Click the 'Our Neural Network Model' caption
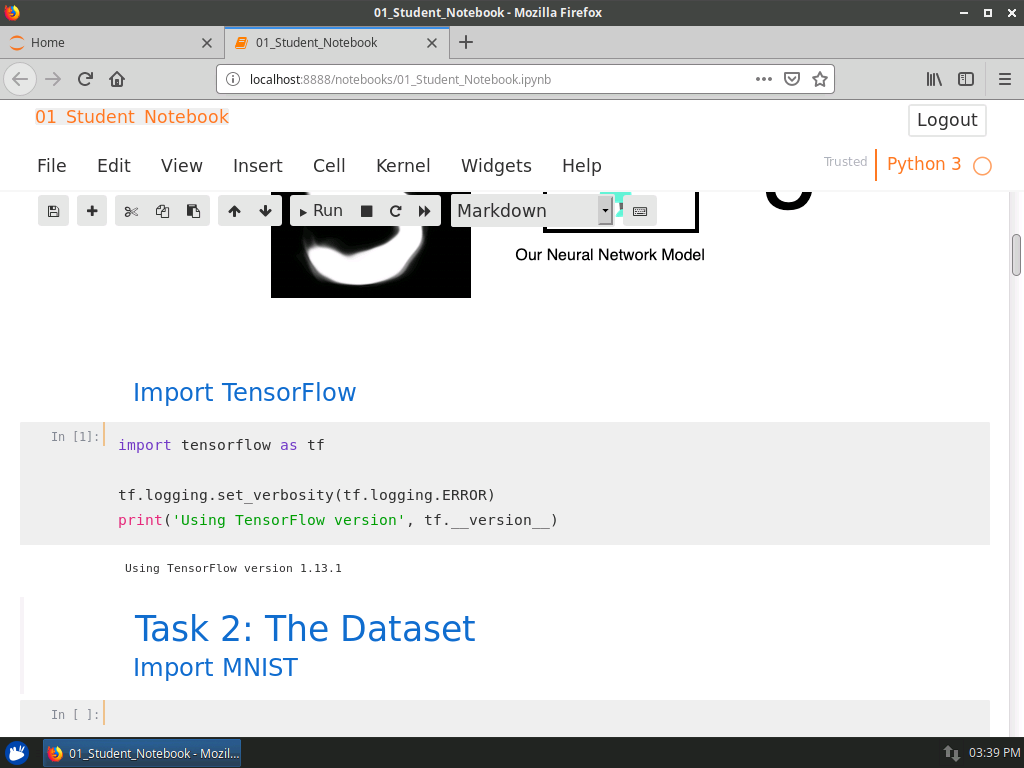Viewport: 1024px width, 768px height. [610, 255]
